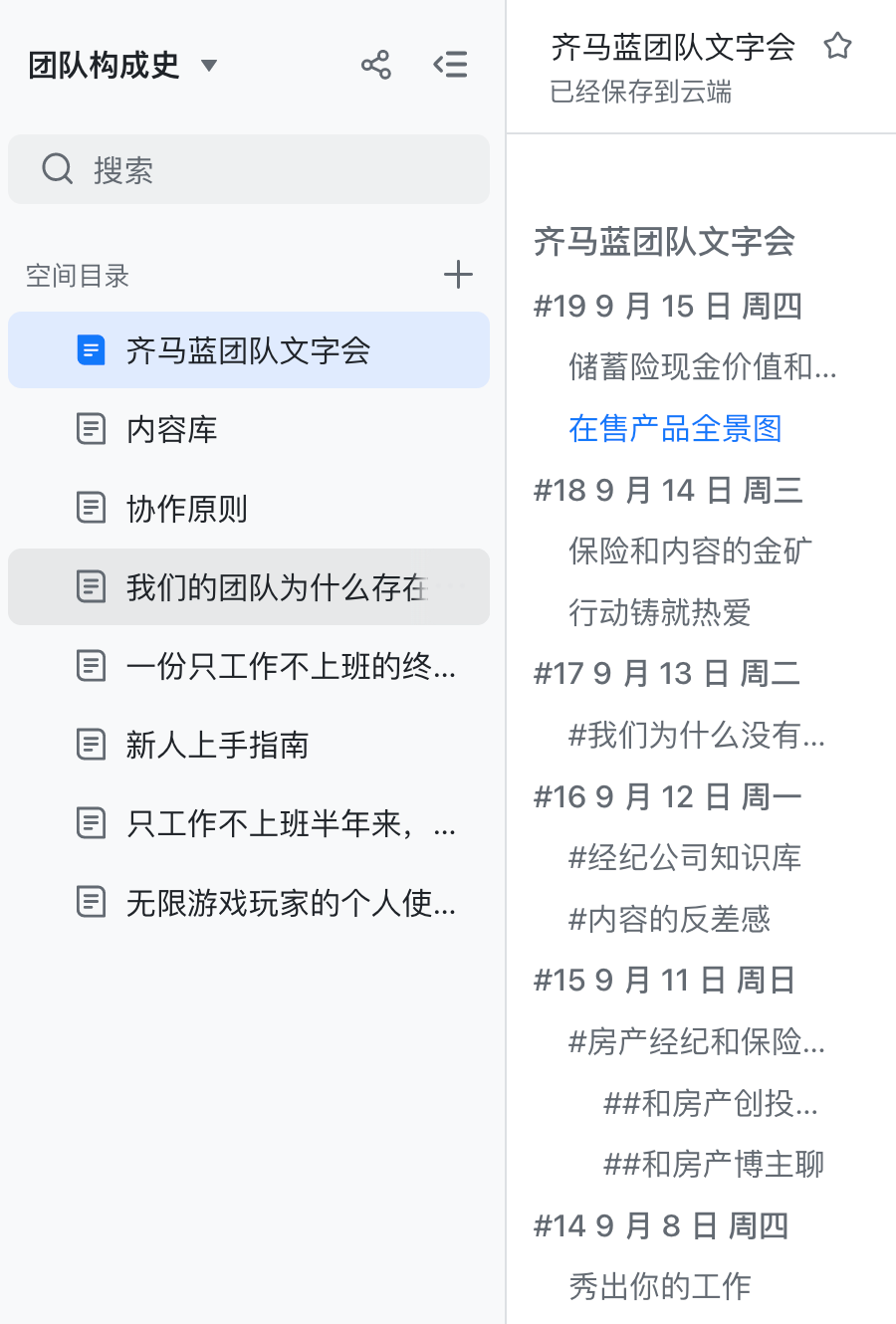This screenshot has width=896, height=1324.
Task: Click the document icon beside 新人上手指南
Action: point(91,744)
